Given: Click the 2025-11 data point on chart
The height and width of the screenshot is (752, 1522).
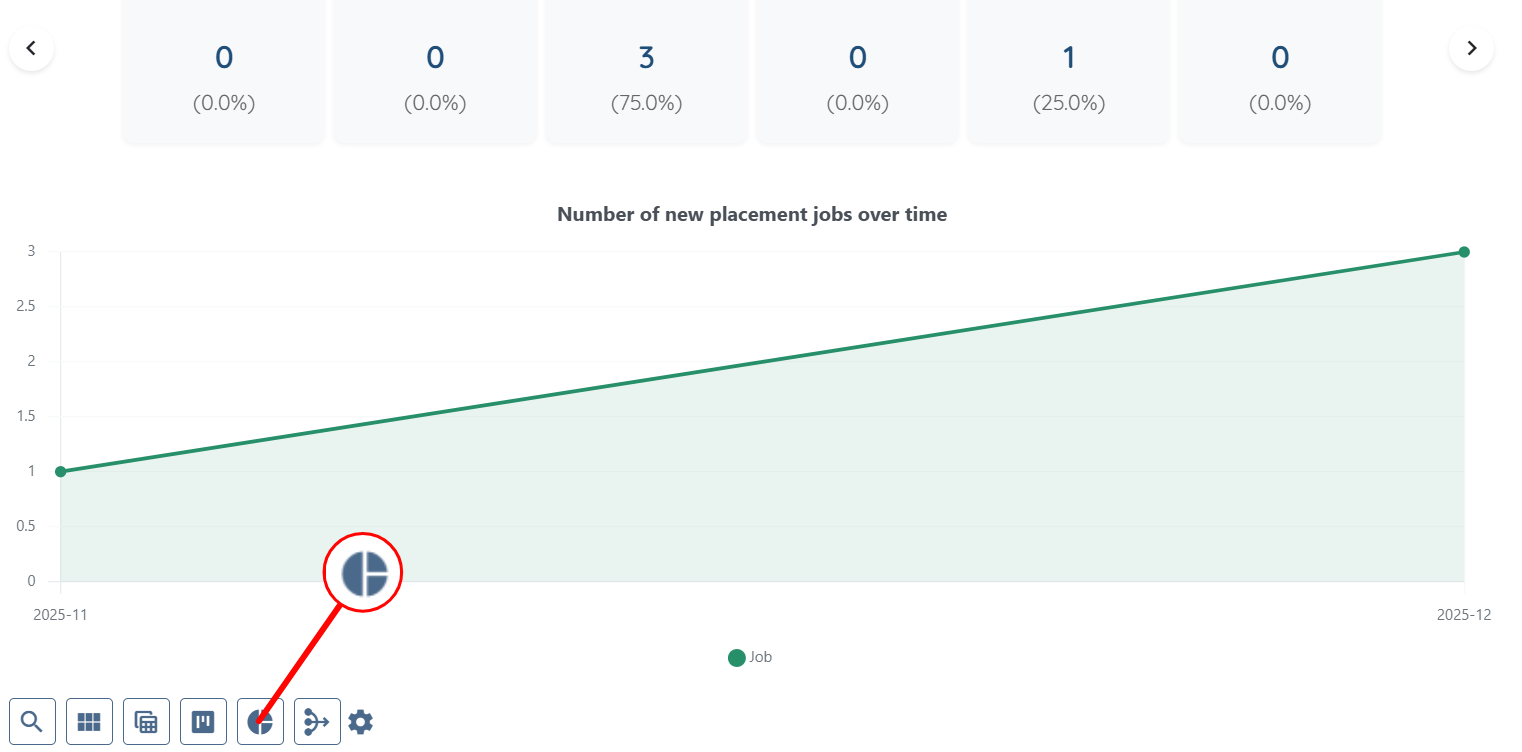Looking at the screenshot, I should point(61,471).
